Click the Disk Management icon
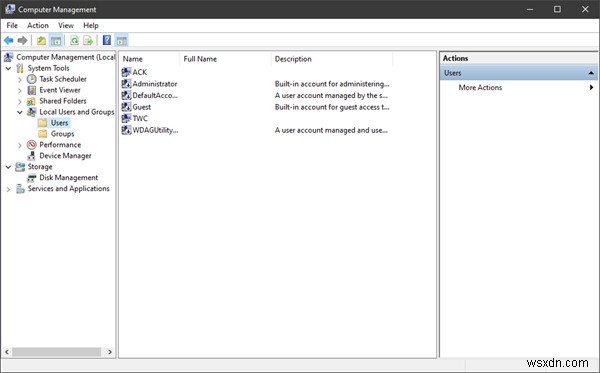Viewport: 600px width, 373px height. pyautogui.click(x=32, y=178)
